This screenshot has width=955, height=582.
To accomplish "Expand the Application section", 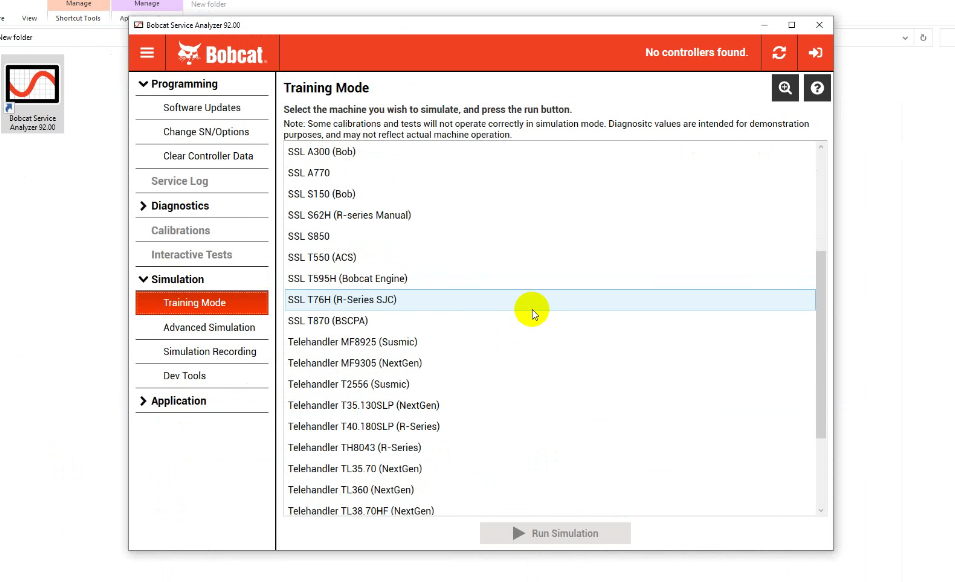I will [202, 401].
